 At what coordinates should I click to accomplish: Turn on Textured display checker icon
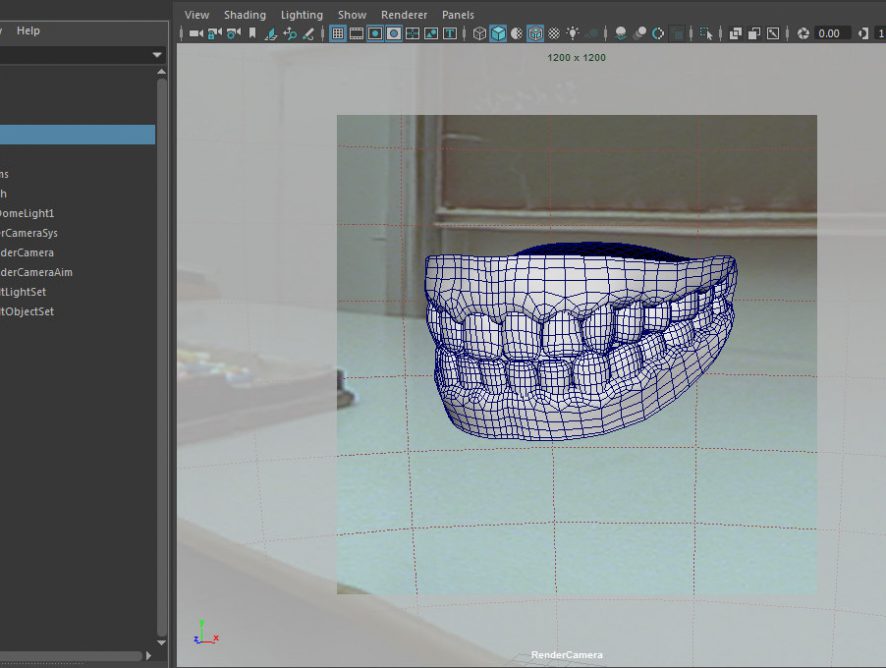(554, 33)
